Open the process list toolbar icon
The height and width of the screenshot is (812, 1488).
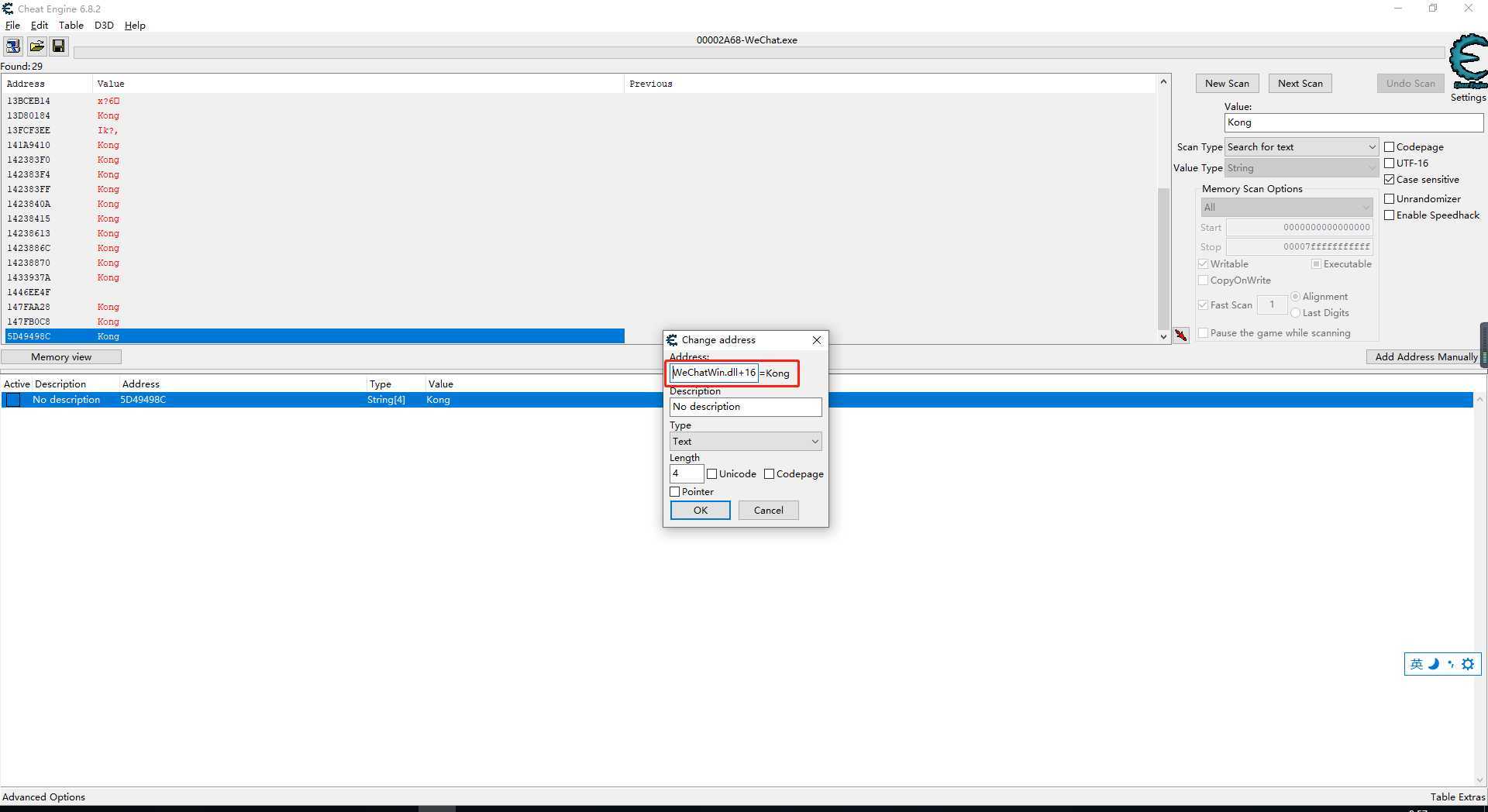(13, 46)
